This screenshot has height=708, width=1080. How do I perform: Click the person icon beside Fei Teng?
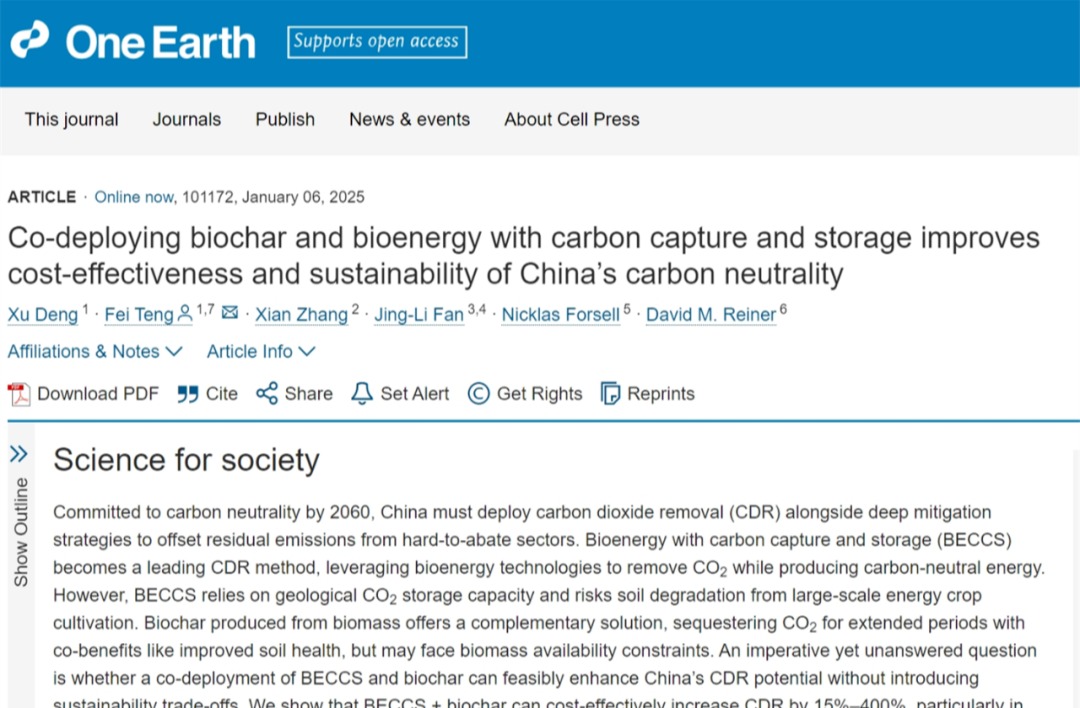click(185, 314)
